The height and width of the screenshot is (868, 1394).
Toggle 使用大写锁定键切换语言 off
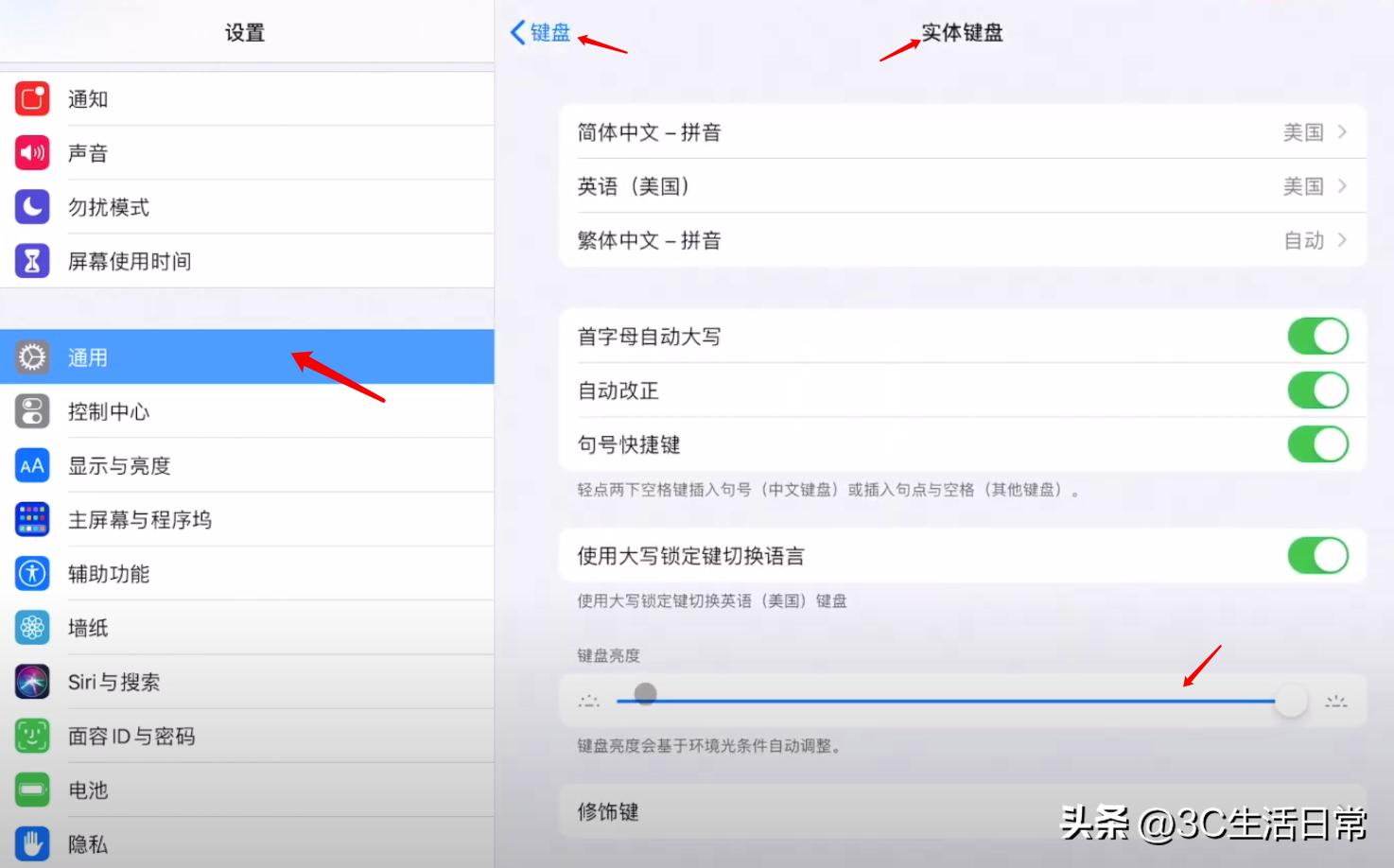[1317, 556]
